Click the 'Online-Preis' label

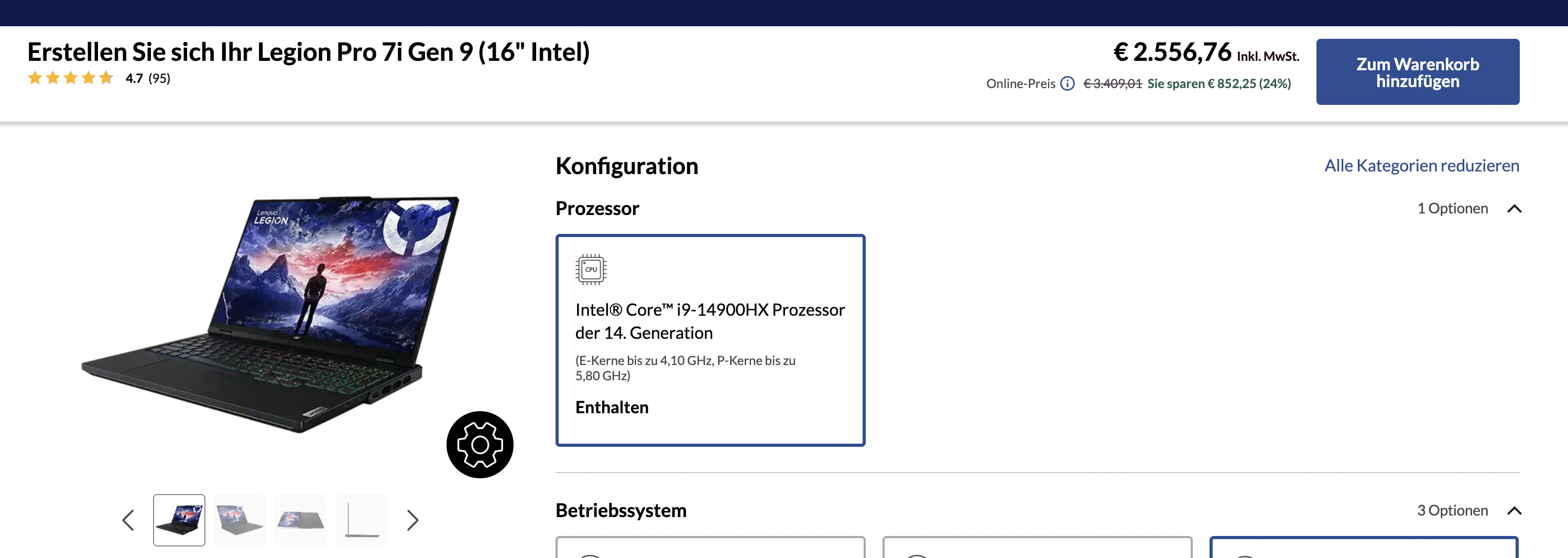click(x=1021, y=83)
